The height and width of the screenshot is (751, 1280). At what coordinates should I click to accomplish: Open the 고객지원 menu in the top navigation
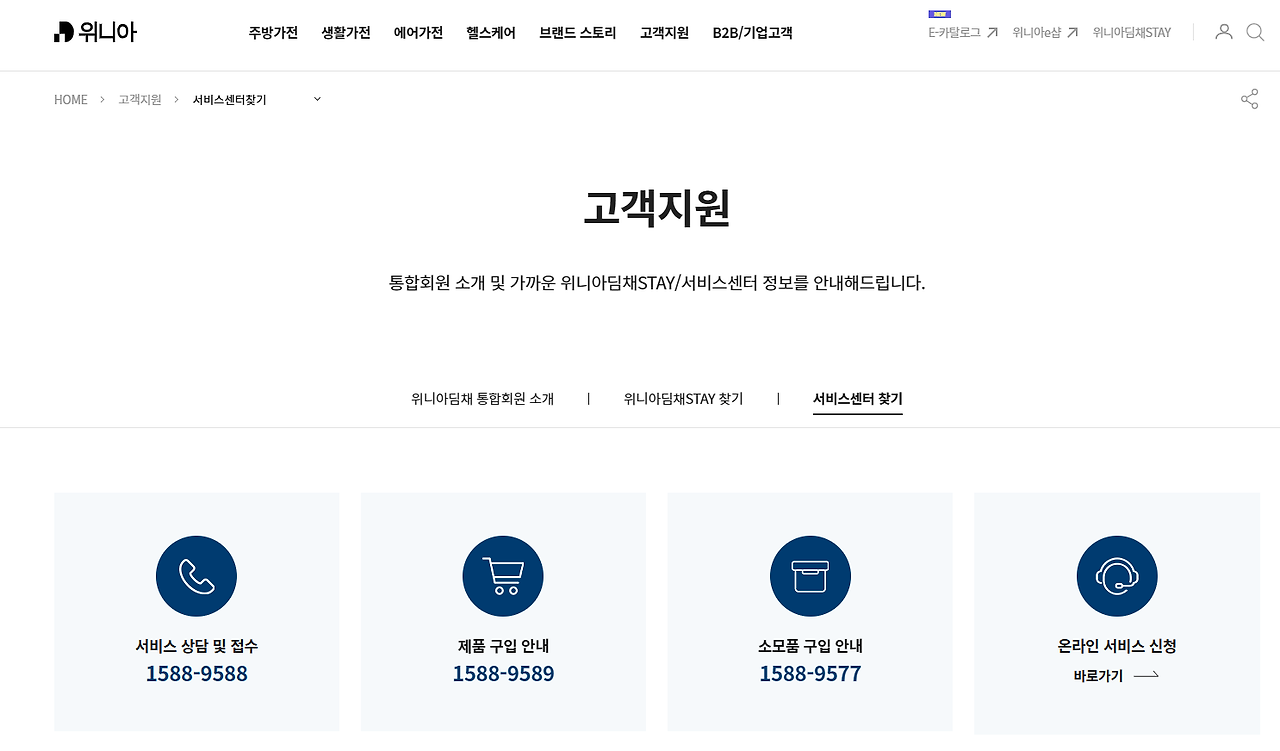664,33
